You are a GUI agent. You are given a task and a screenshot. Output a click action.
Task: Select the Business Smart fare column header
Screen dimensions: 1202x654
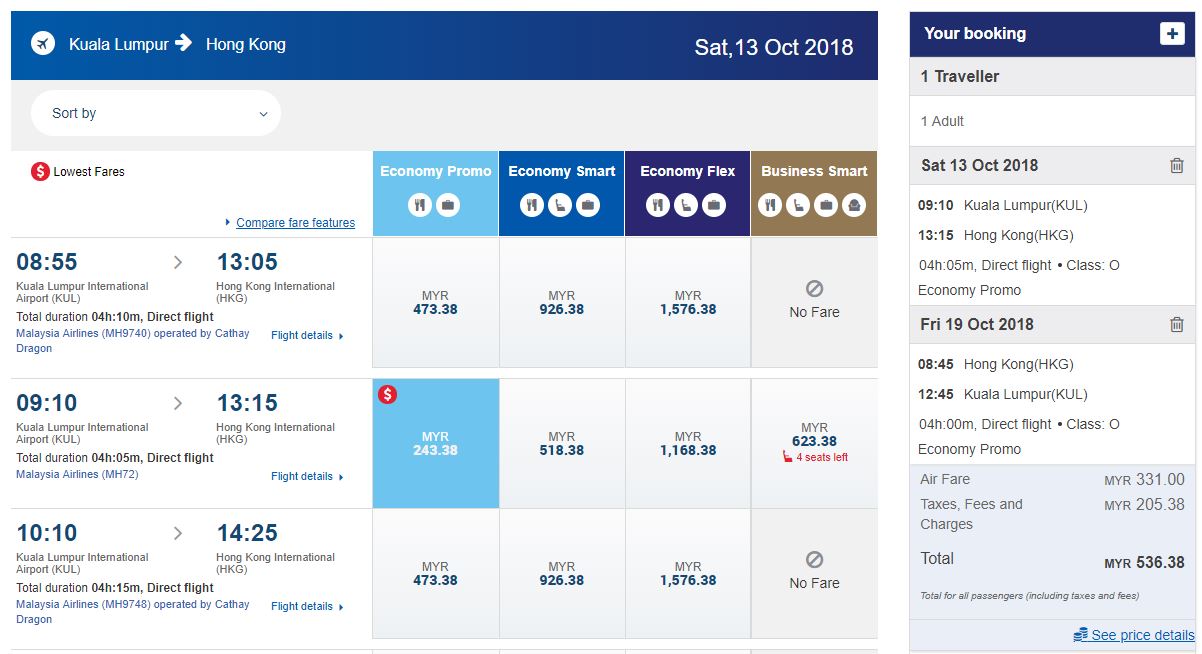(814, 172)
